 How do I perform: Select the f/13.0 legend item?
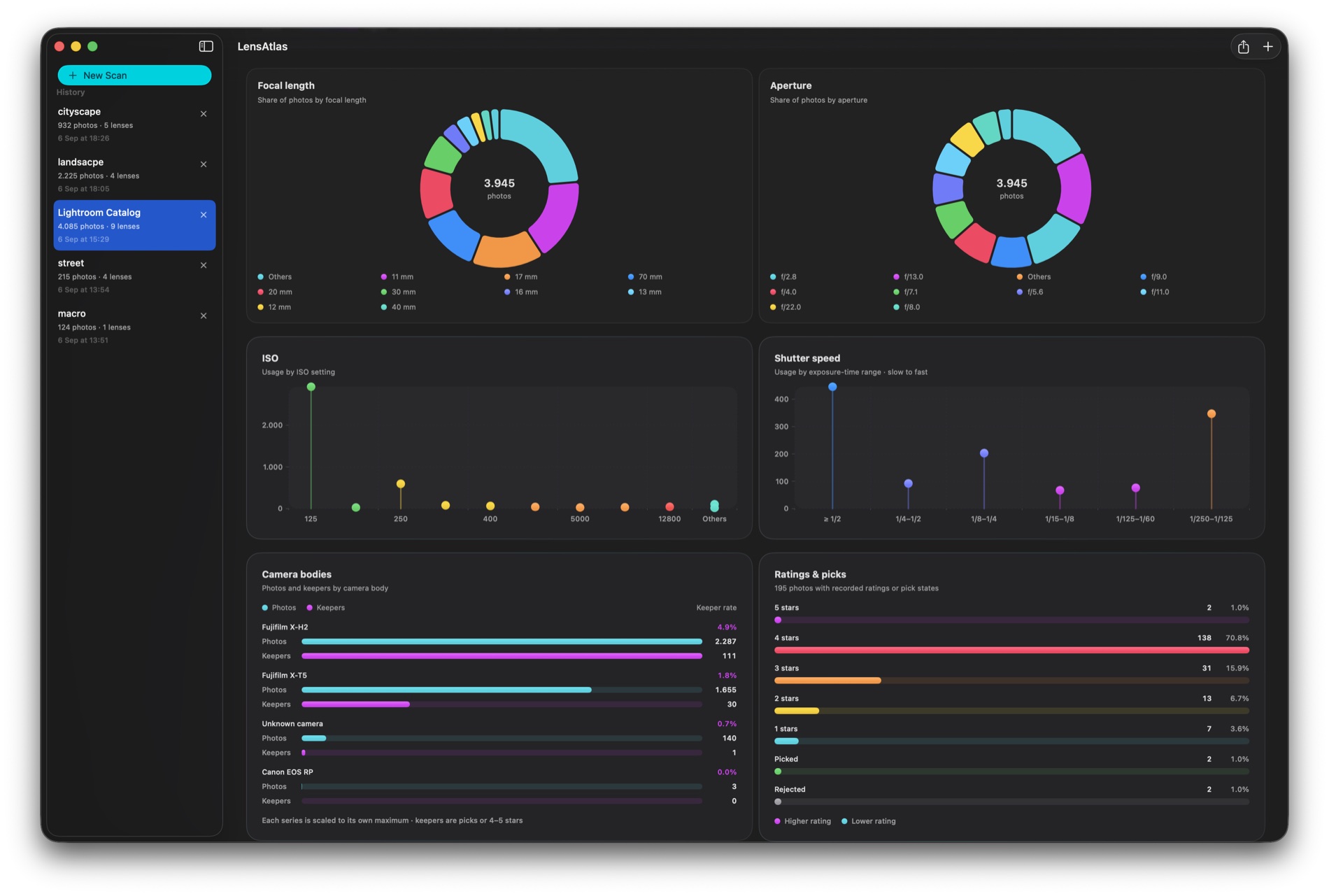(x=909, y=277)
